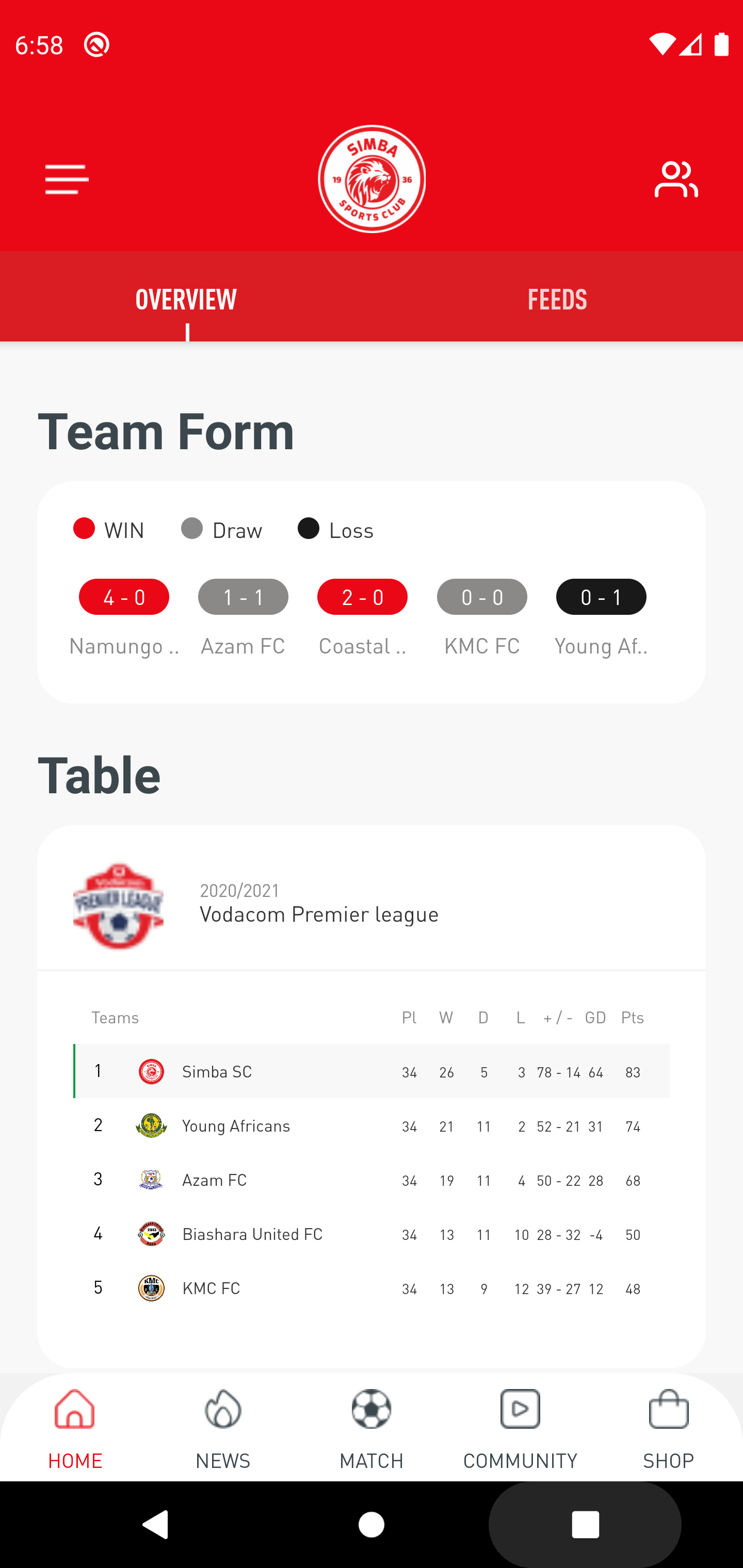This screenshot has height=1568, width=743.
Task: Select the Young Africans table row
Action: pos(372,1126)
